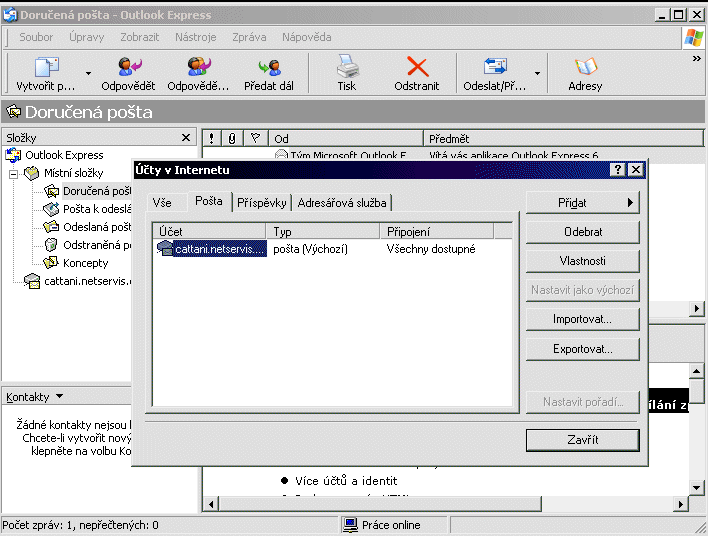The width and height of the screenshot is (708, 536).
Task: Click the "pošta (Výchozí)" cell
Action: click(311, 249)
